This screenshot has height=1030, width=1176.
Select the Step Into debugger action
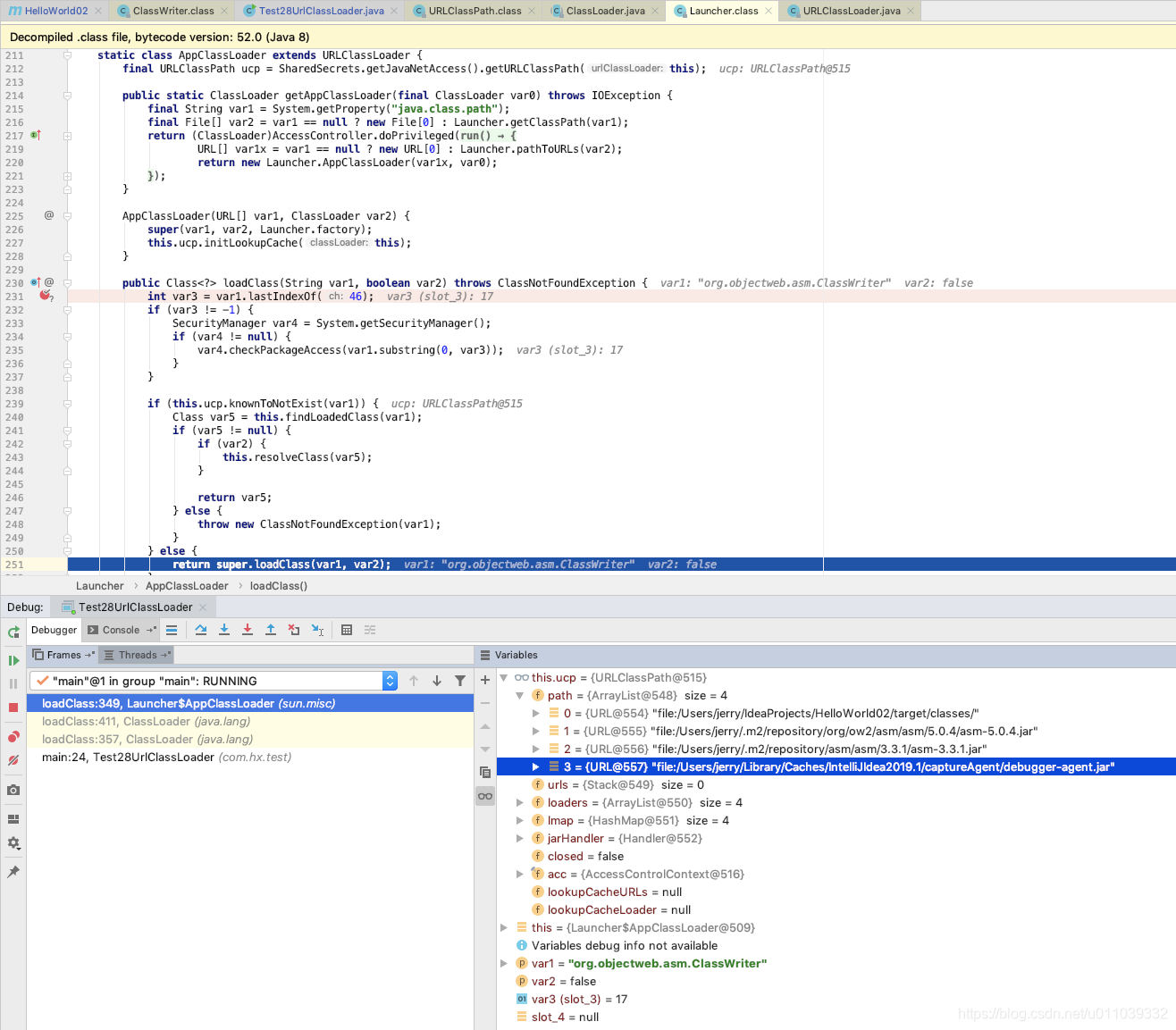click(x=224, y=630)
